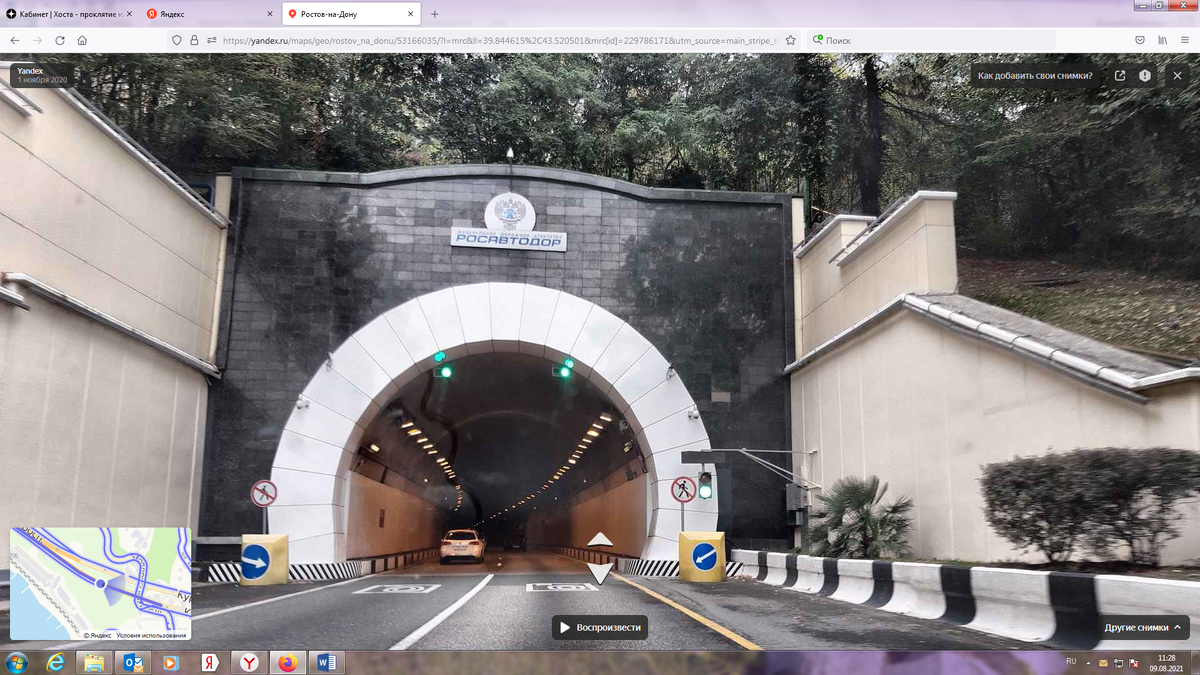Open the media player taskbar icon
1200x675 pixels.
pos(170,663)
